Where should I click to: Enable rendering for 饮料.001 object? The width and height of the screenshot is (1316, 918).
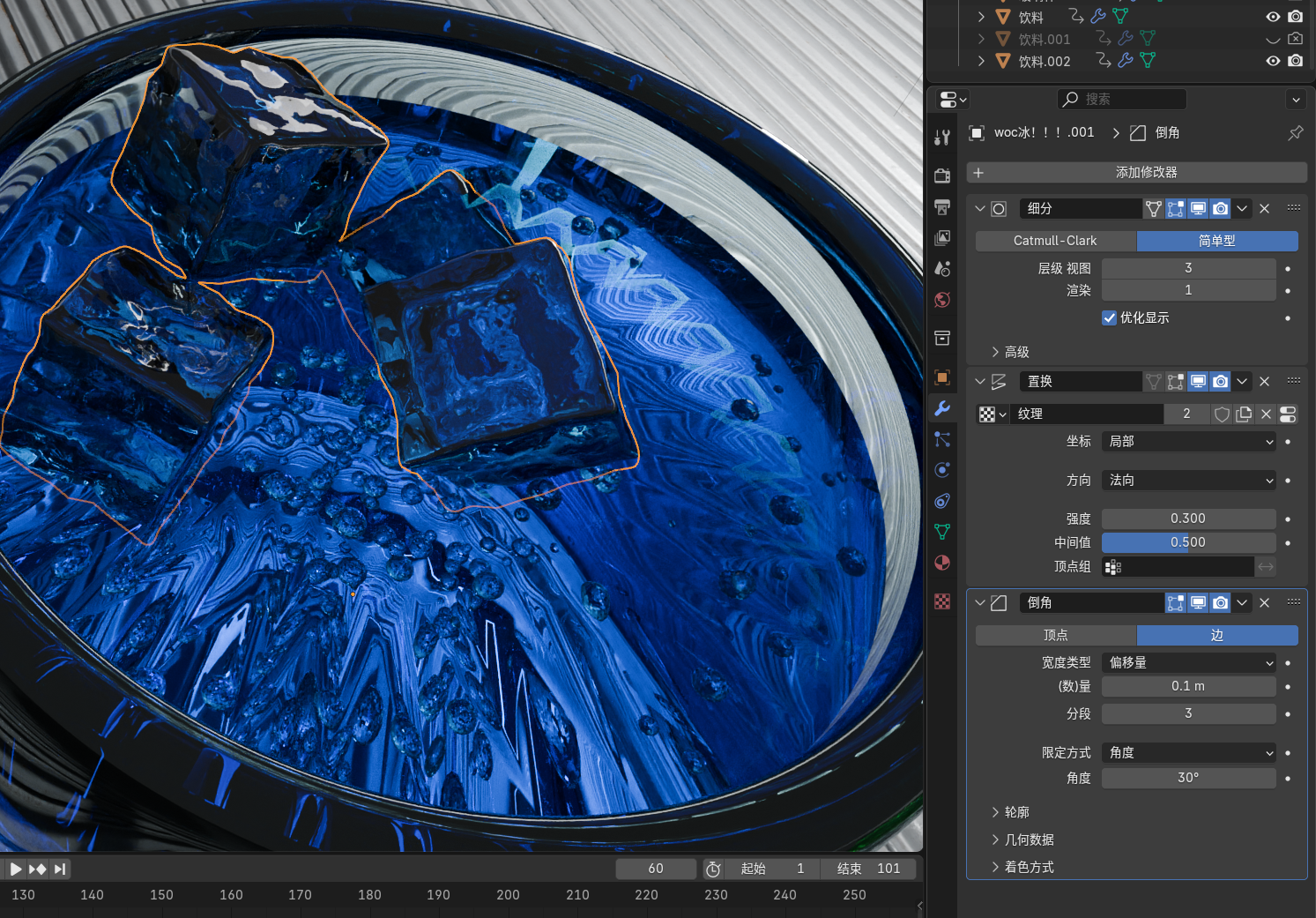pos(1295,39)
